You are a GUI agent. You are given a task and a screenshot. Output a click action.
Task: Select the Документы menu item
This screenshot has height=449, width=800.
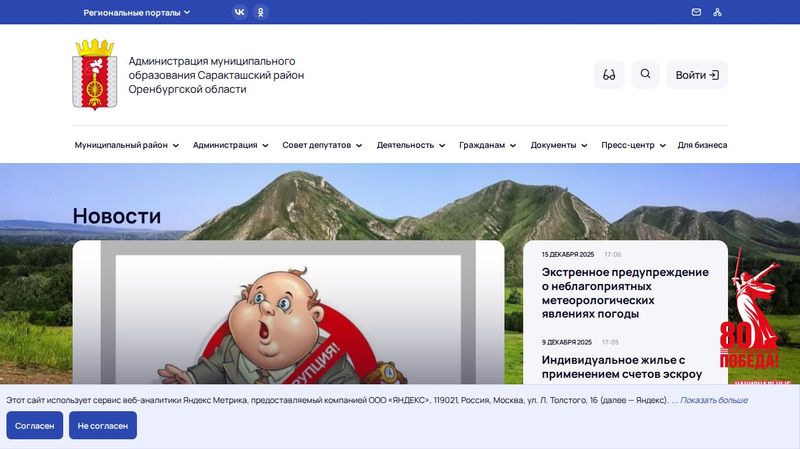point(559,145)
